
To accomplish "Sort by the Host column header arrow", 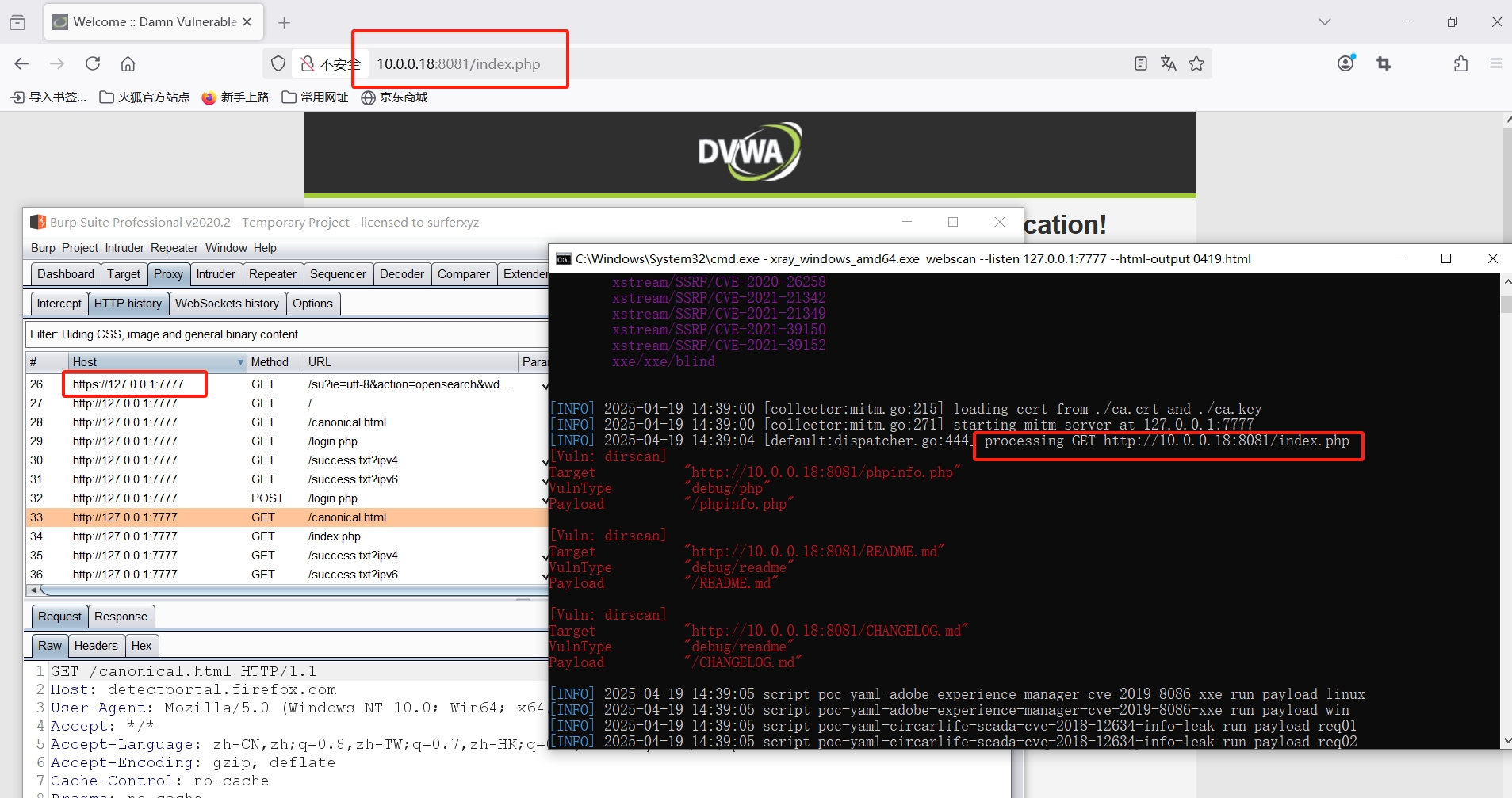I will (x=240, y=362).
